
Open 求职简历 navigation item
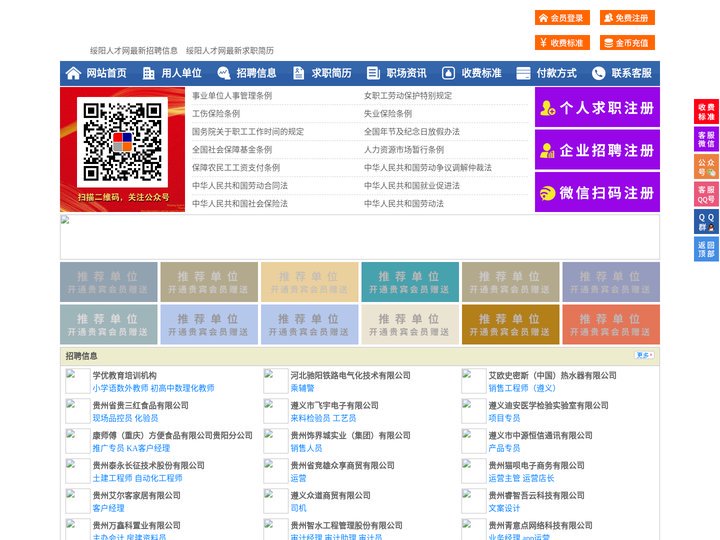click(332, 73)
